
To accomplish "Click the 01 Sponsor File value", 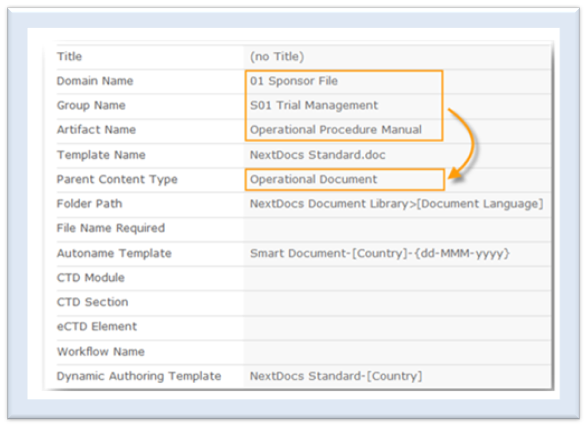I will 294,81.
